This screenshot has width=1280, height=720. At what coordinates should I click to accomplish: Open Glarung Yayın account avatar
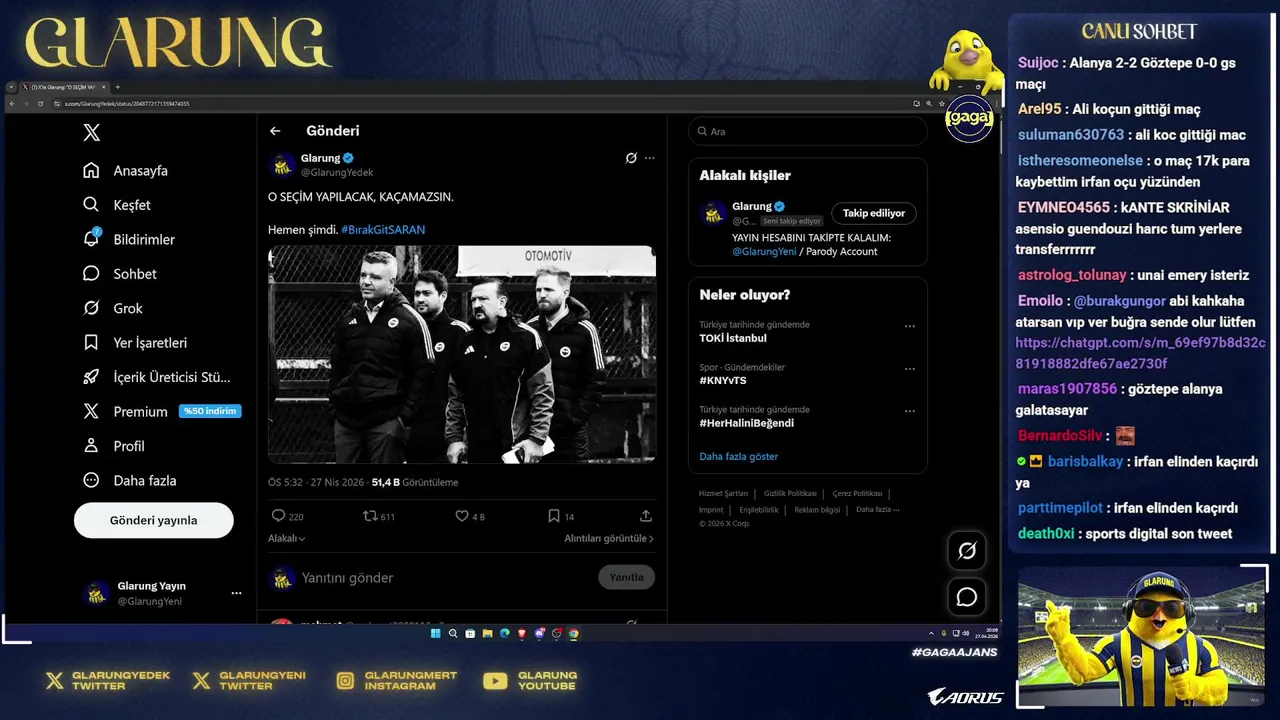click(x=96, y=593)
